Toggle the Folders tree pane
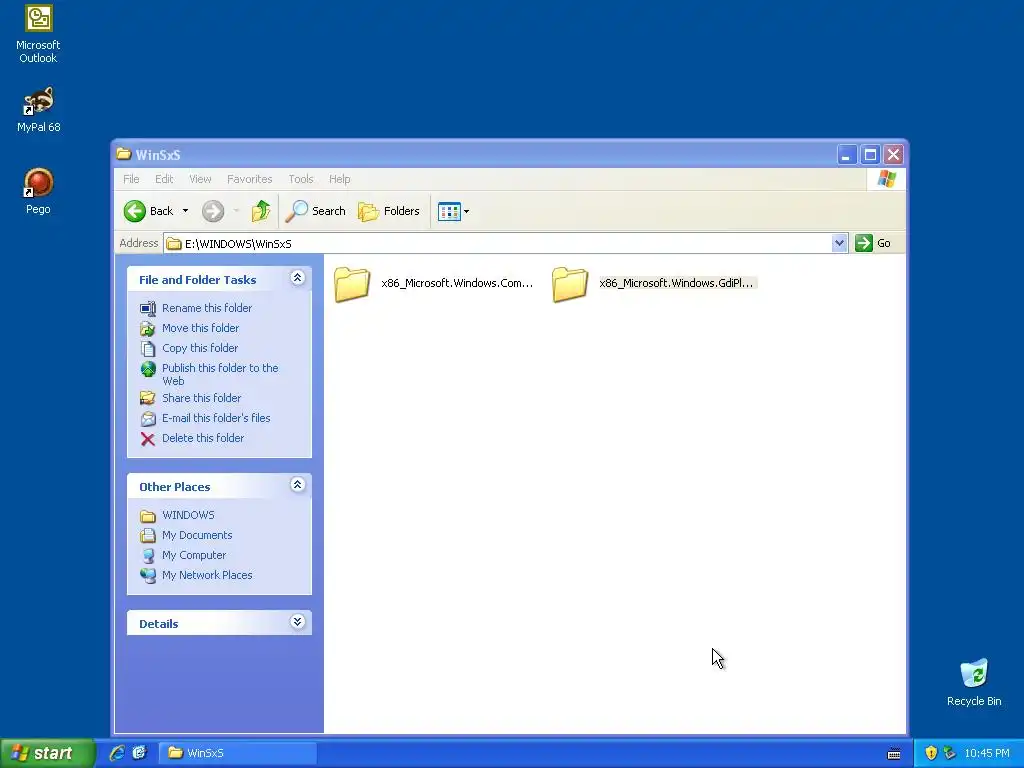 tap(389, 211)
